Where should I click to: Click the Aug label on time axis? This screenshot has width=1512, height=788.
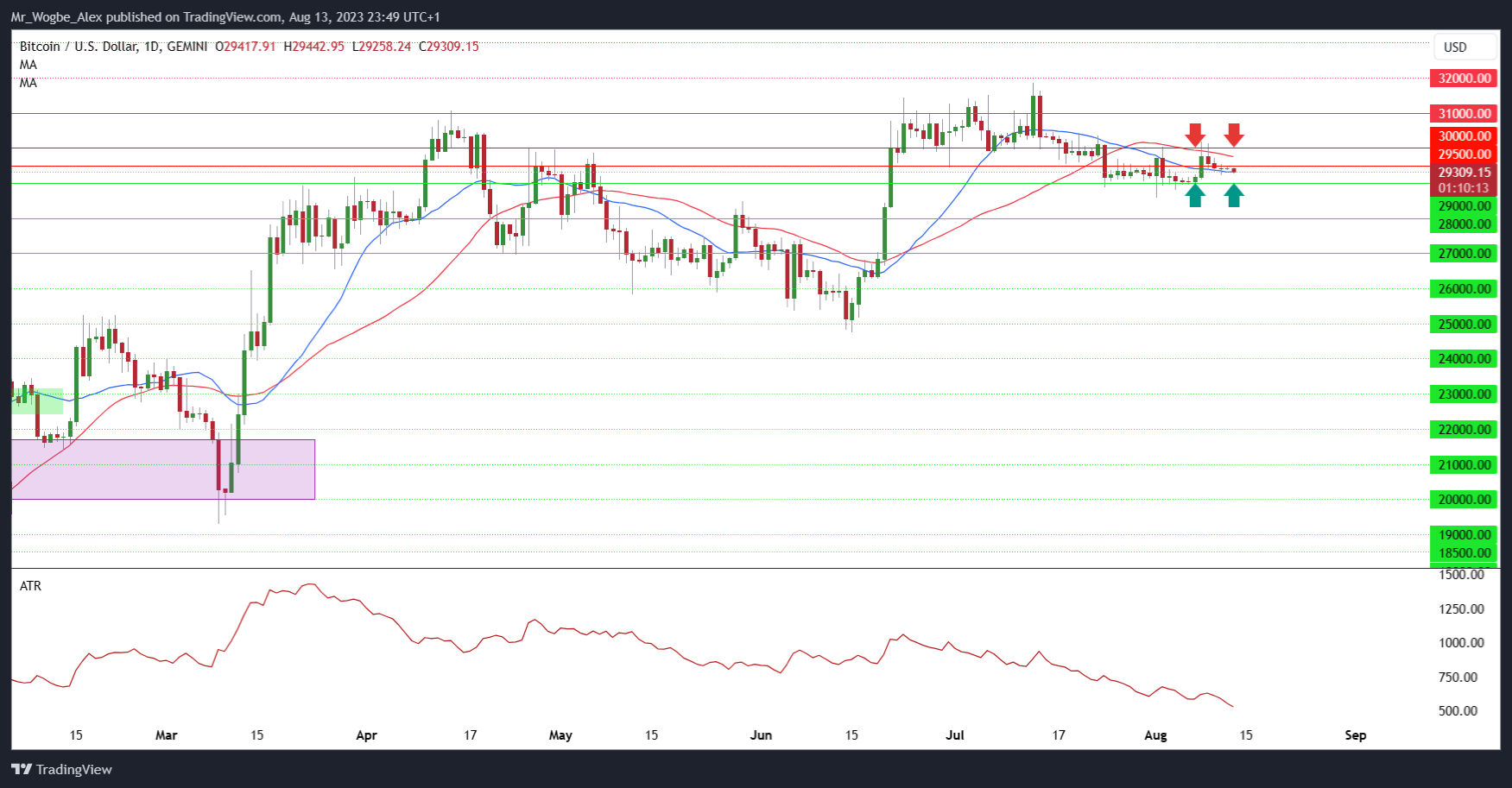click(1155, 735)
